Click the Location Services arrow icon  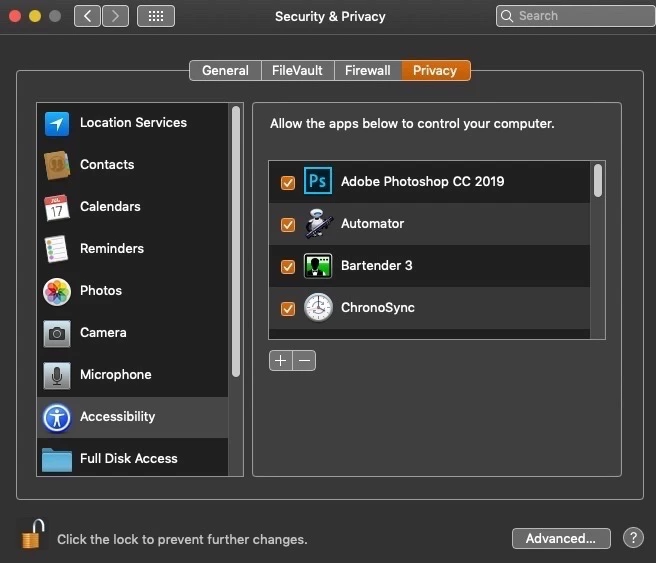coord(57,123)
